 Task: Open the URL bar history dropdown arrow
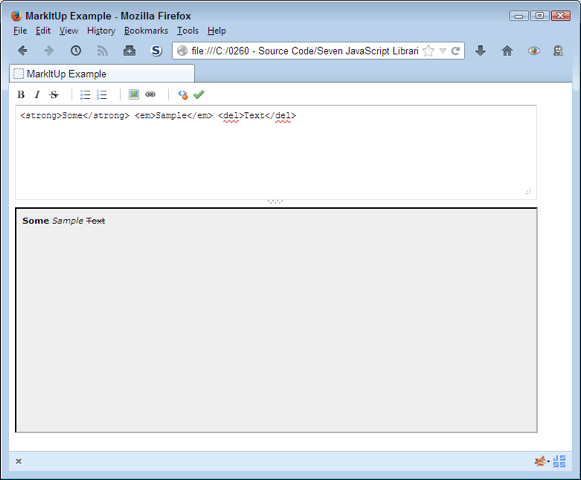443,51
